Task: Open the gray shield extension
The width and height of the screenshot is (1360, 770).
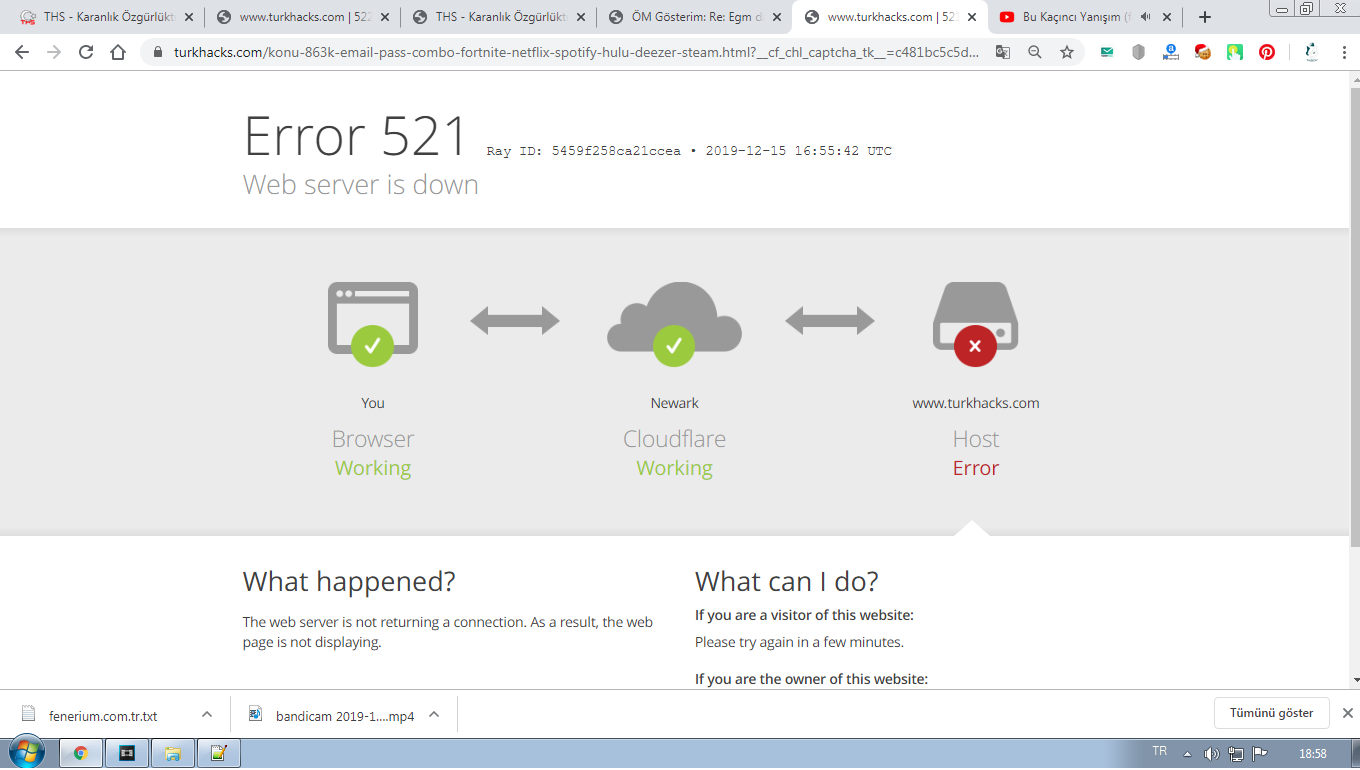Action: point(1138,52)
